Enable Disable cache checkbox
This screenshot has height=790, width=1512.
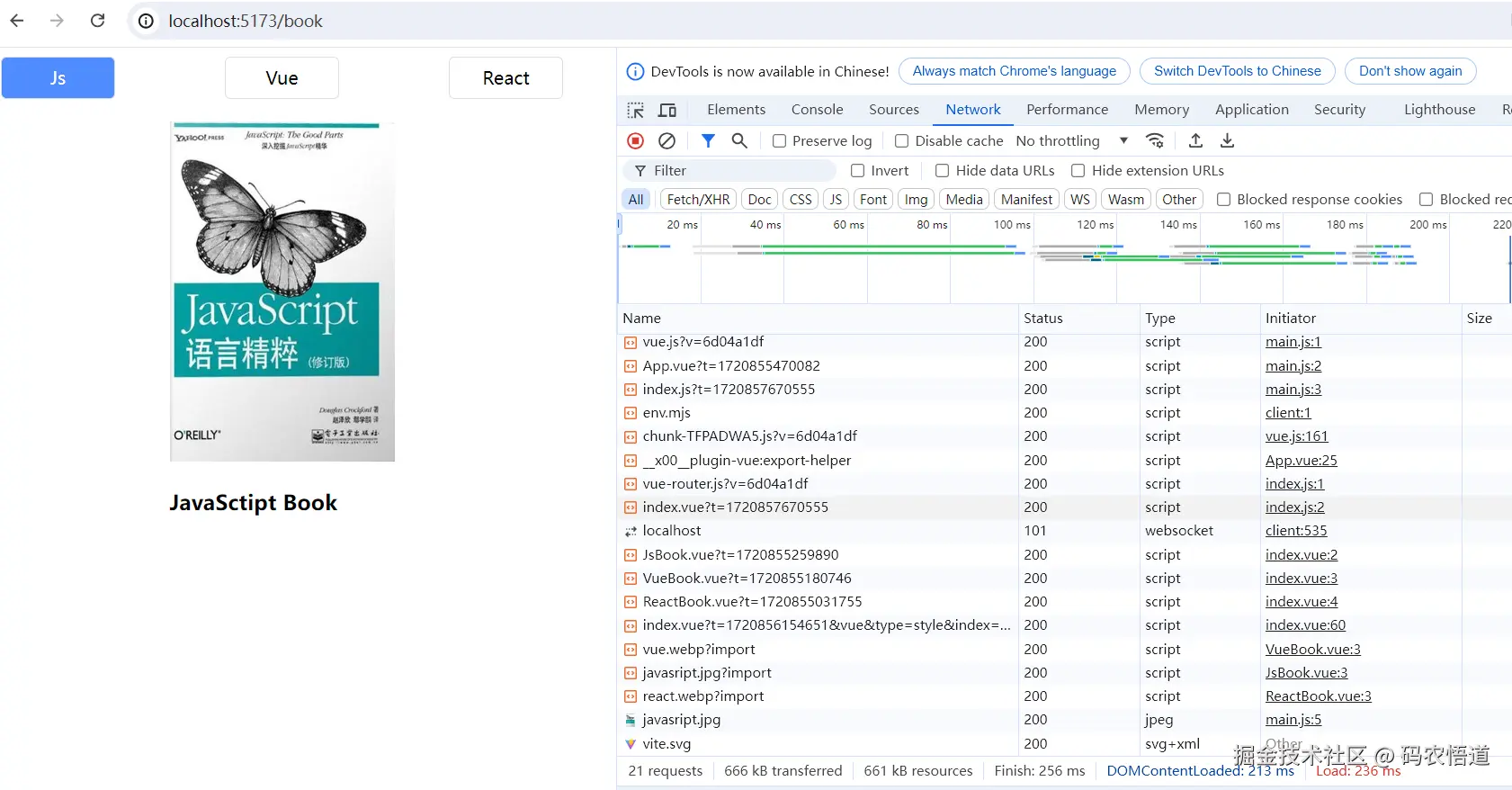pyautogui.click(x=901, y=140)
